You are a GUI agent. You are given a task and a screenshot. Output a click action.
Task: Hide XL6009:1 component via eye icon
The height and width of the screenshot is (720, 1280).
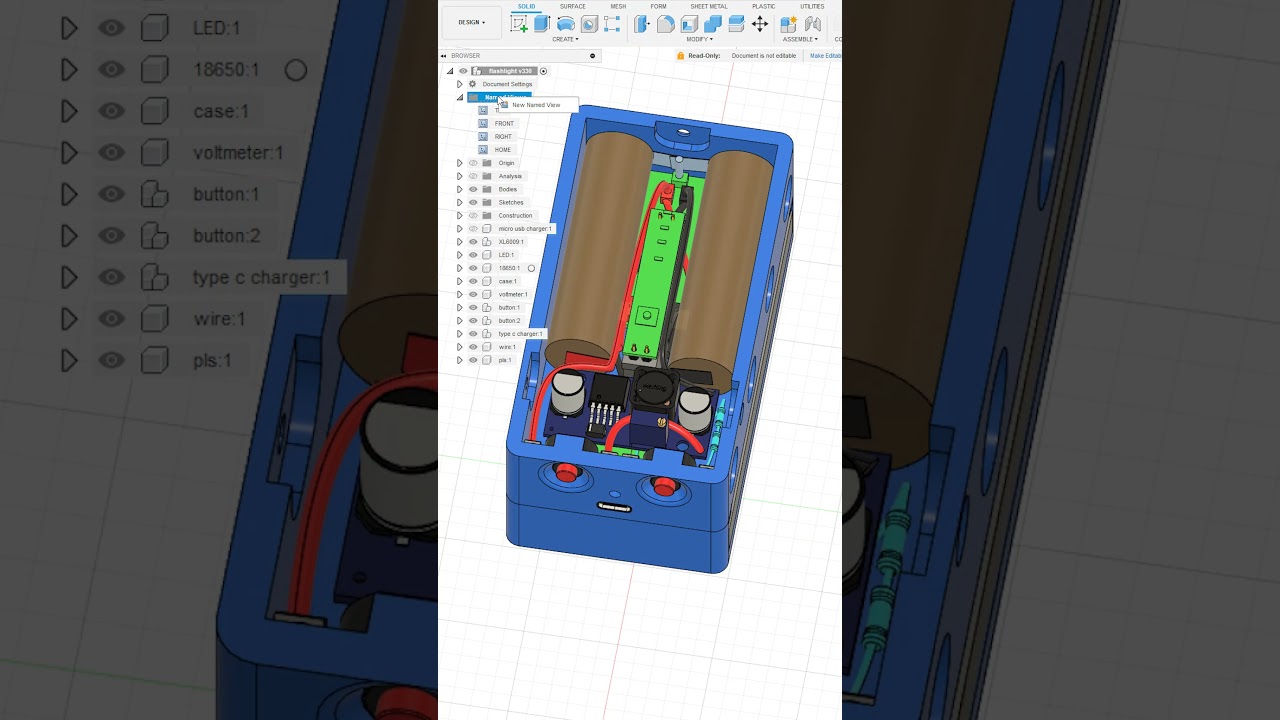(473, 242)
